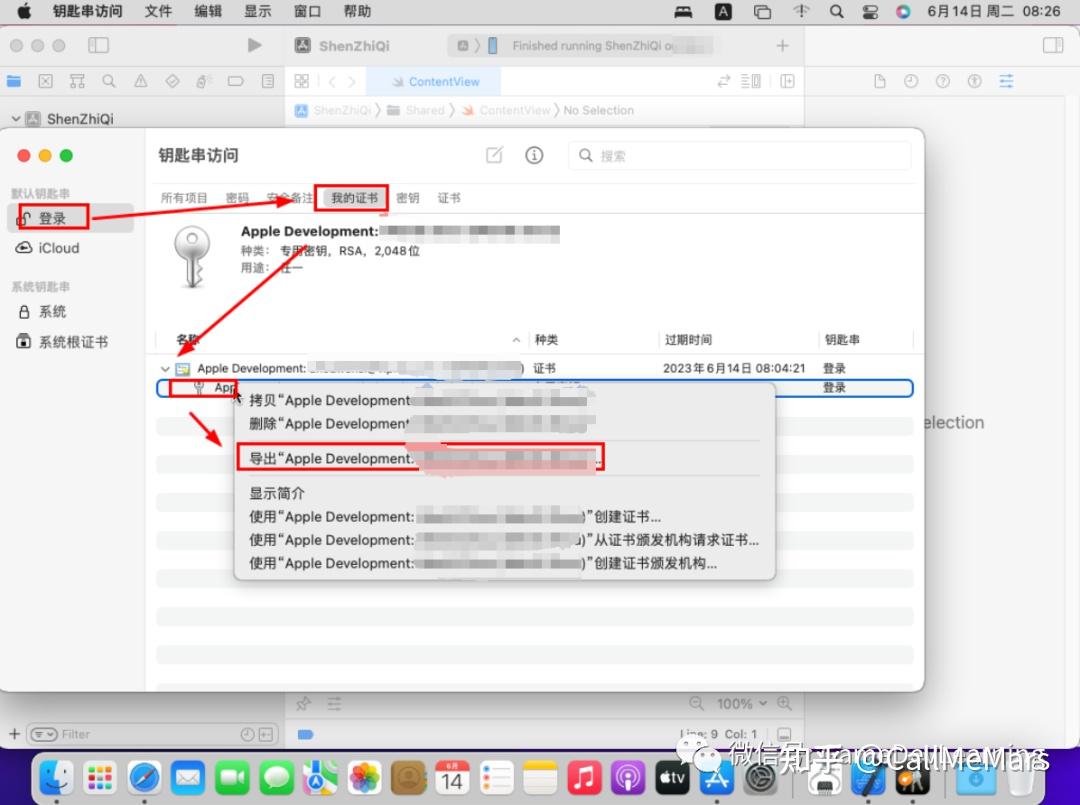Choose the 从证书颁发机构请求证书... menu item

coord(504,540)
